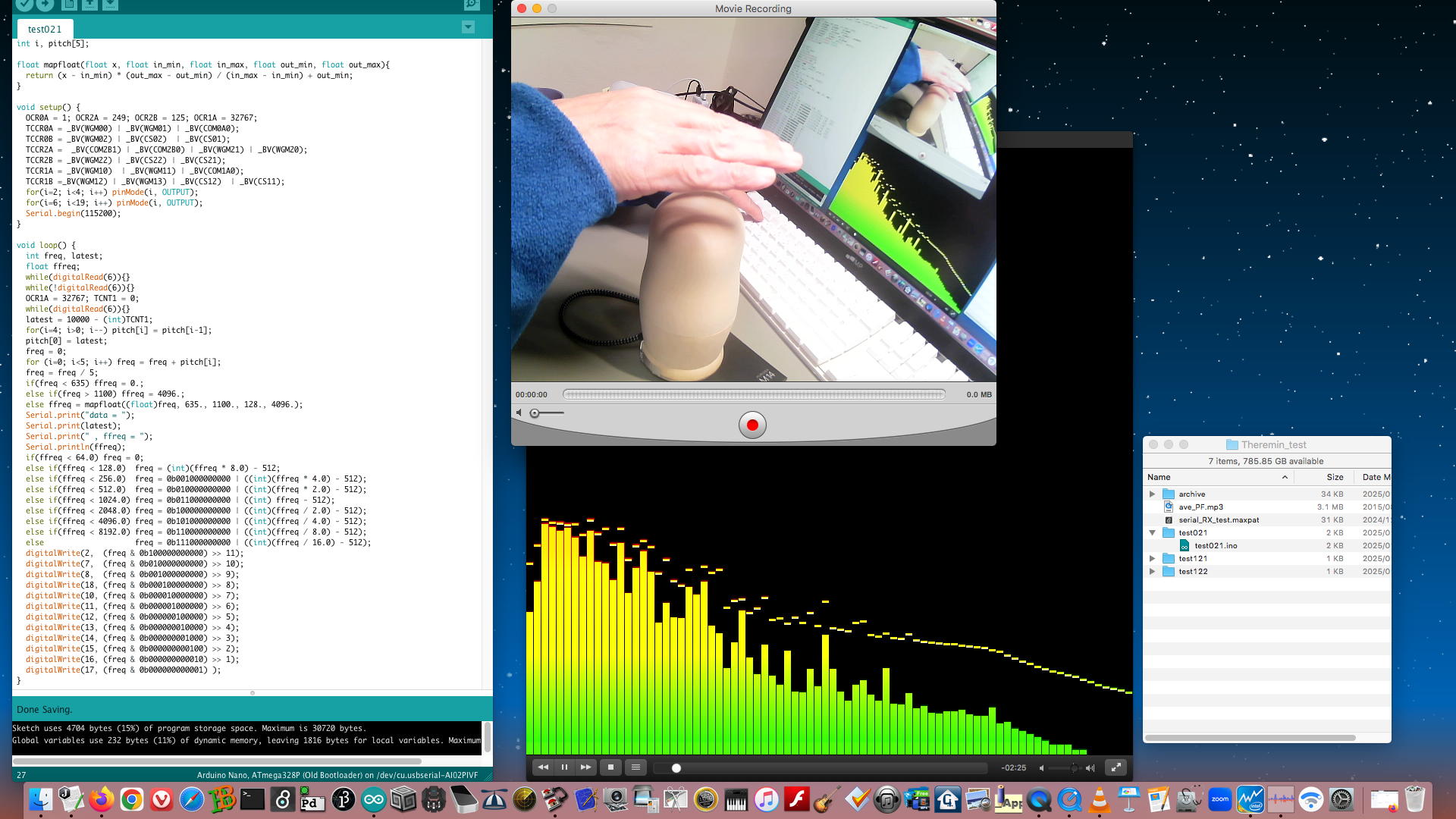Select the test021.ino file
Screen dimensions: 1456x819
point(1215,545)
